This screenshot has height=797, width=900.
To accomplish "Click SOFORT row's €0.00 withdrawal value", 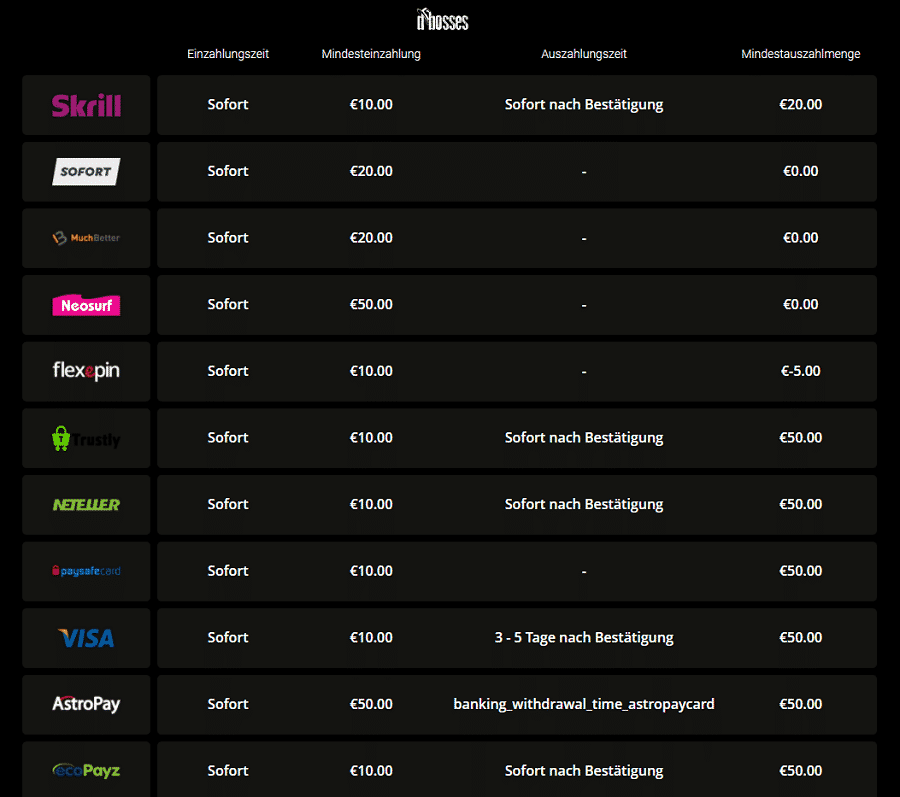I will coord(800,171).
